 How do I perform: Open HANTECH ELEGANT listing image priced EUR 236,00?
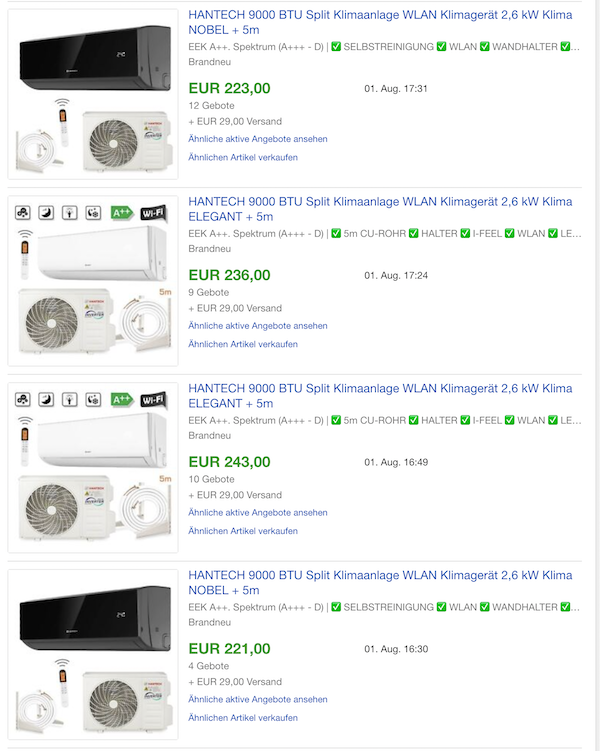[93, 281]
